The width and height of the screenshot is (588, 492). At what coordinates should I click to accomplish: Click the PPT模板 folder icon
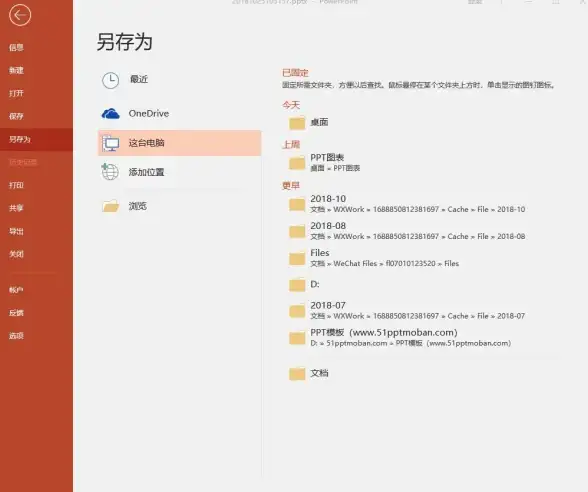click(297, 338)
